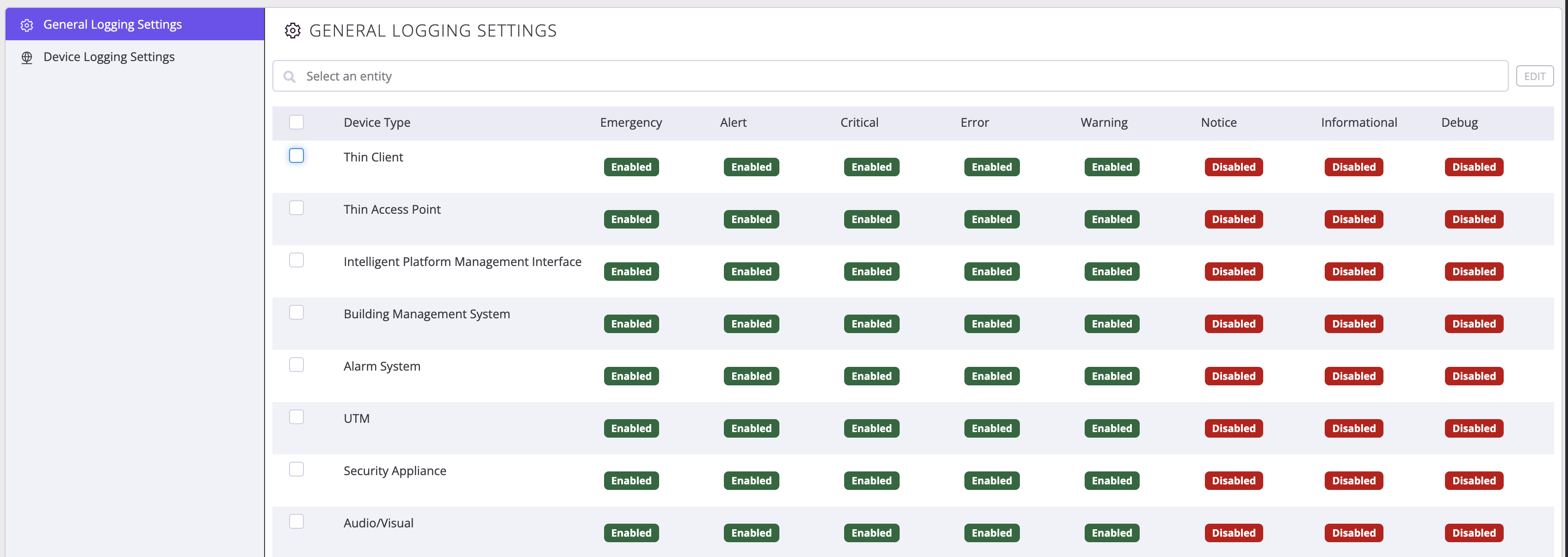Image resolution: width=1568 pixels, height=557 pixels.
Task: Click Security Appliance Notice Disabled badge
Action: (x=1233, y=481)
